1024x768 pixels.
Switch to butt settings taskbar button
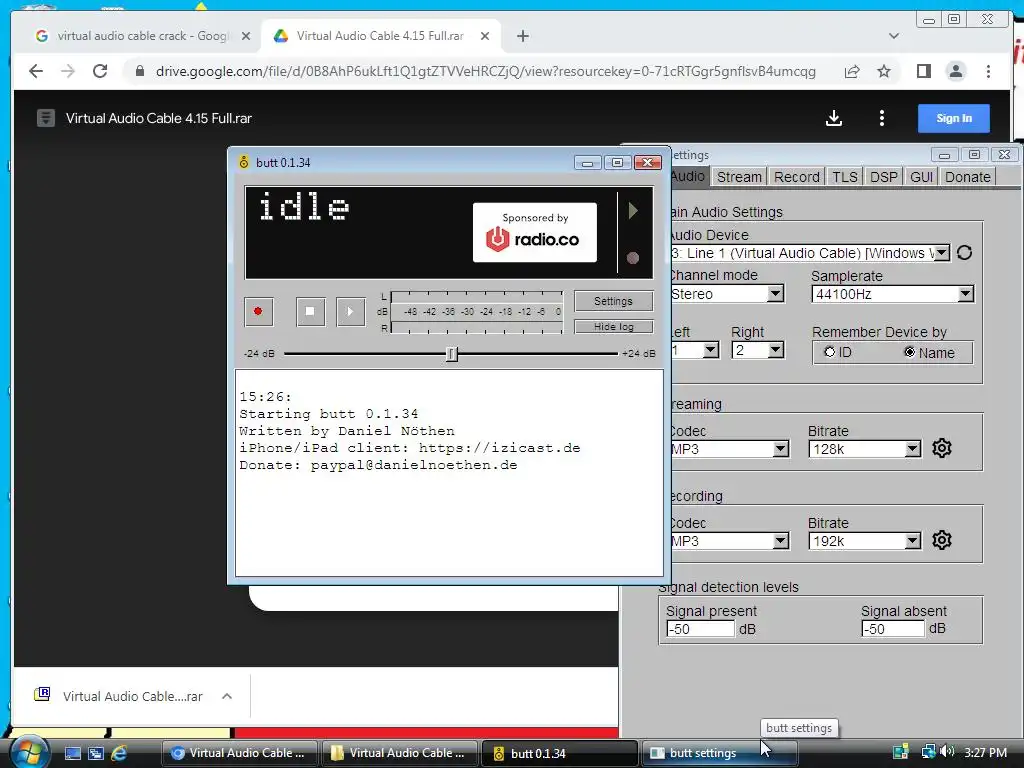pyautogui.click(x=718, y=753)
